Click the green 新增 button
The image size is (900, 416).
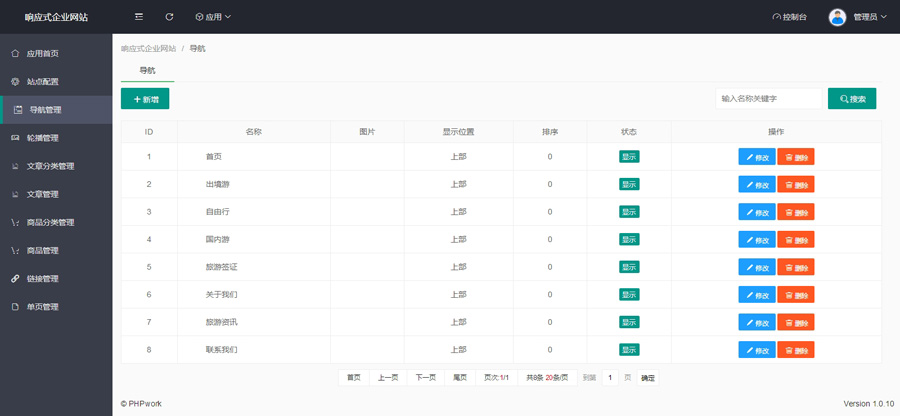tap(145, 99)
